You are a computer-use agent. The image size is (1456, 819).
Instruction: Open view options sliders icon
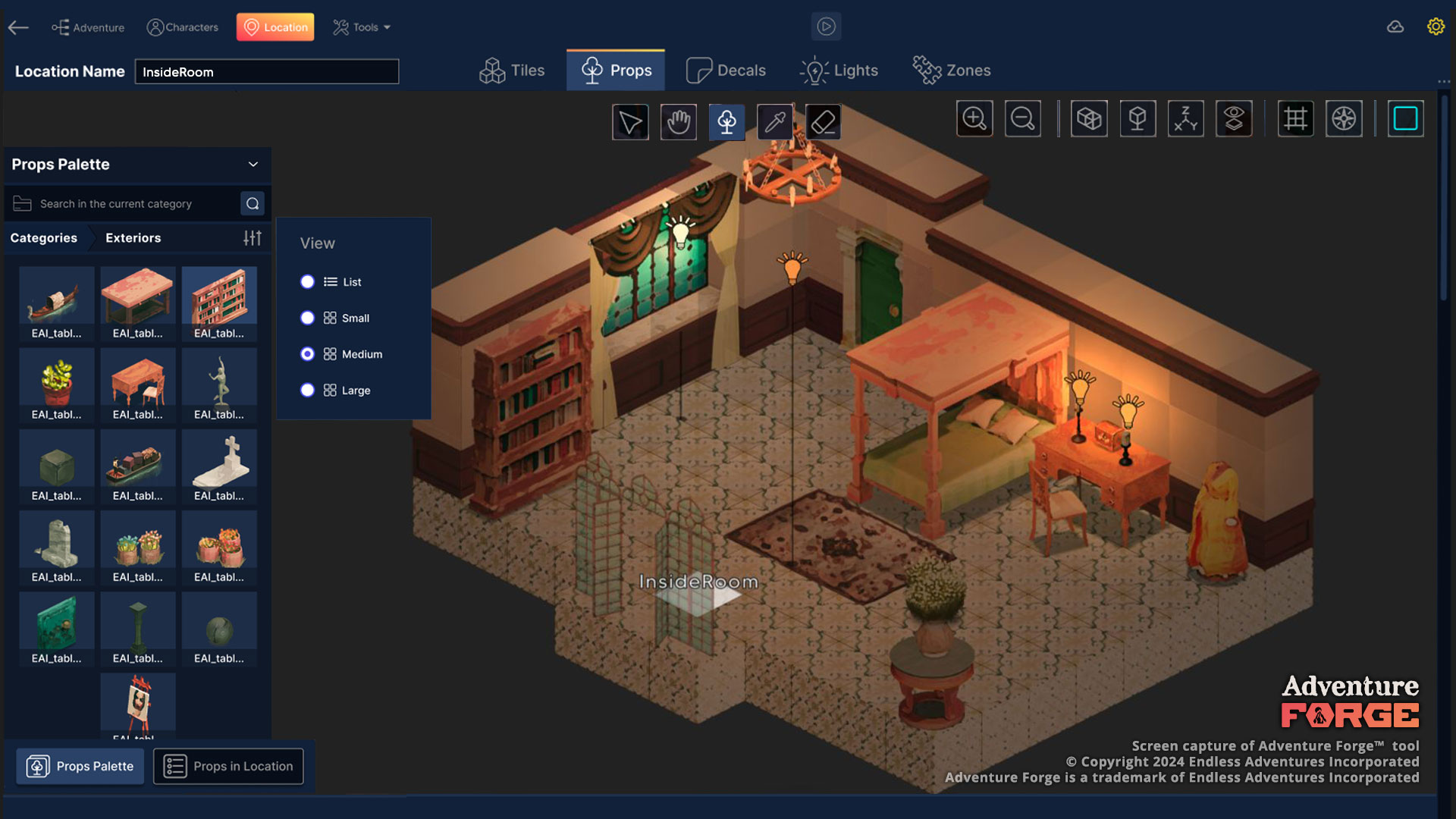(253, 238)
